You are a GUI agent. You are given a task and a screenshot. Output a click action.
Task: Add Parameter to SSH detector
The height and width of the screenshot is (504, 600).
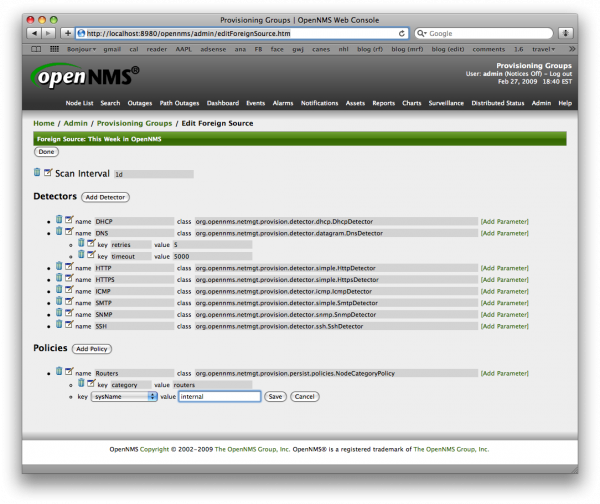click(504, 326)
